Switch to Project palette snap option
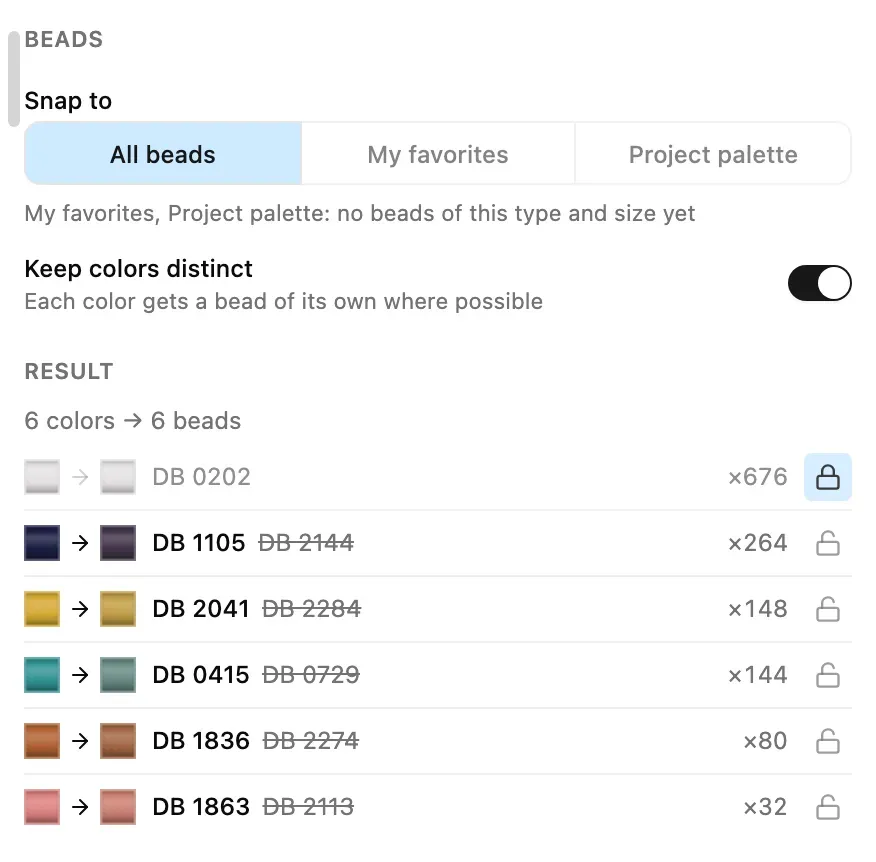 click(713, 154)
